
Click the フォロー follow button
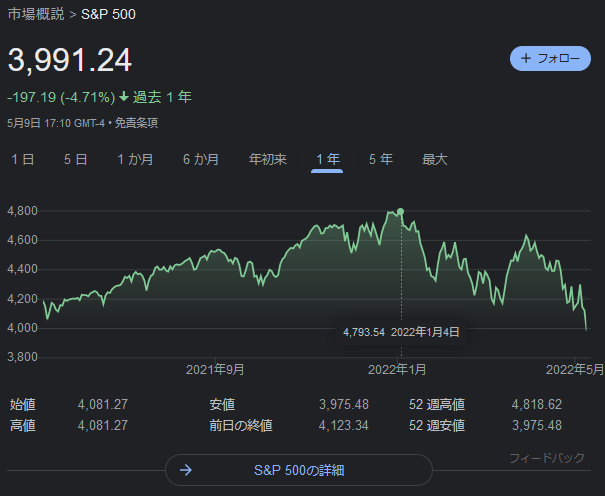(550, 58)
